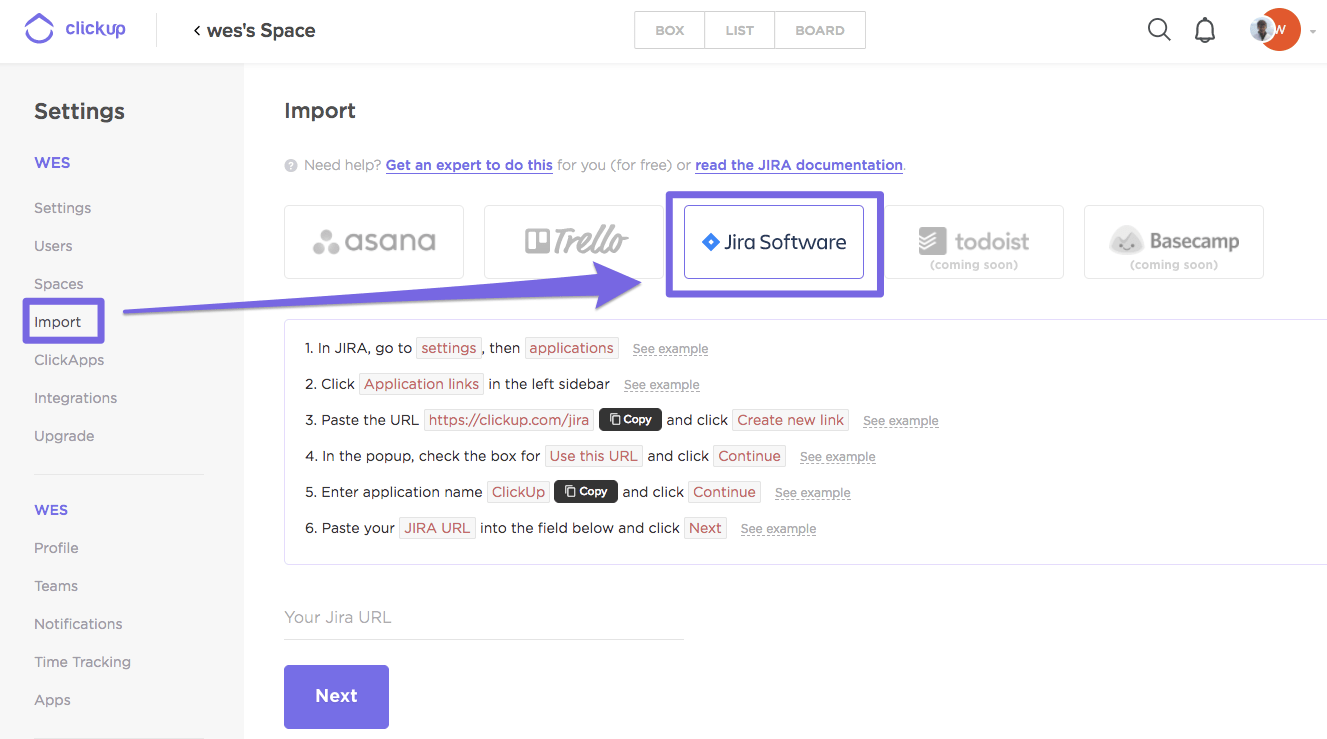Click the Your Jira URL input field

point(484,618)
